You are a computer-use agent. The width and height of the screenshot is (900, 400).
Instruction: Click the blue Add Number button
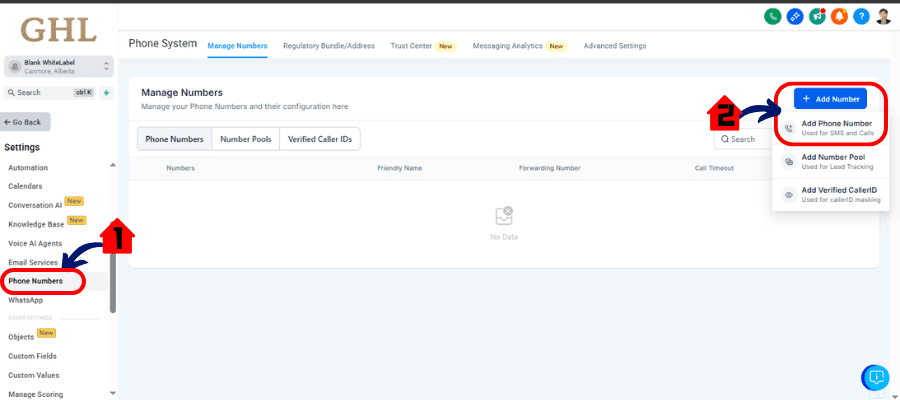(x=830, y=99)
